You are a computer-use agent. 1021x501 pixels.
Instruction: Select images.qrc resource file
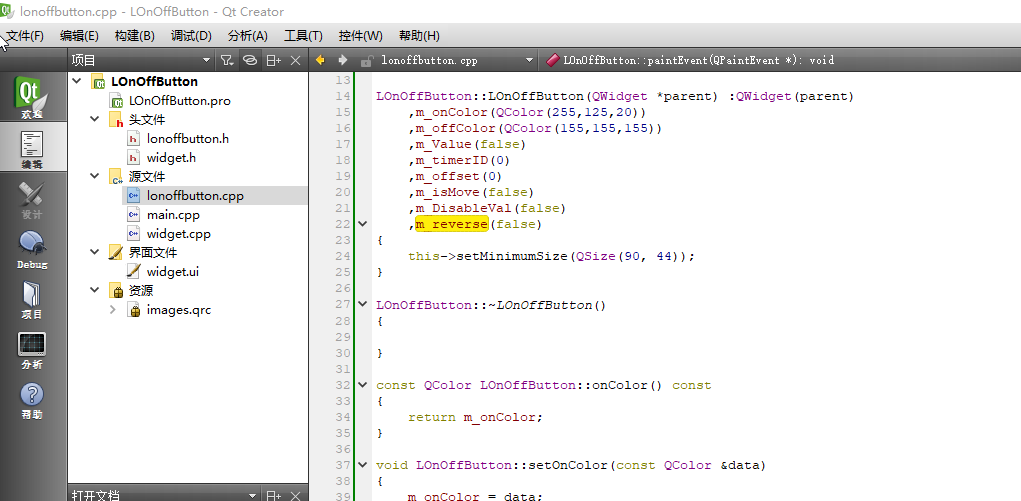[178, 309]
